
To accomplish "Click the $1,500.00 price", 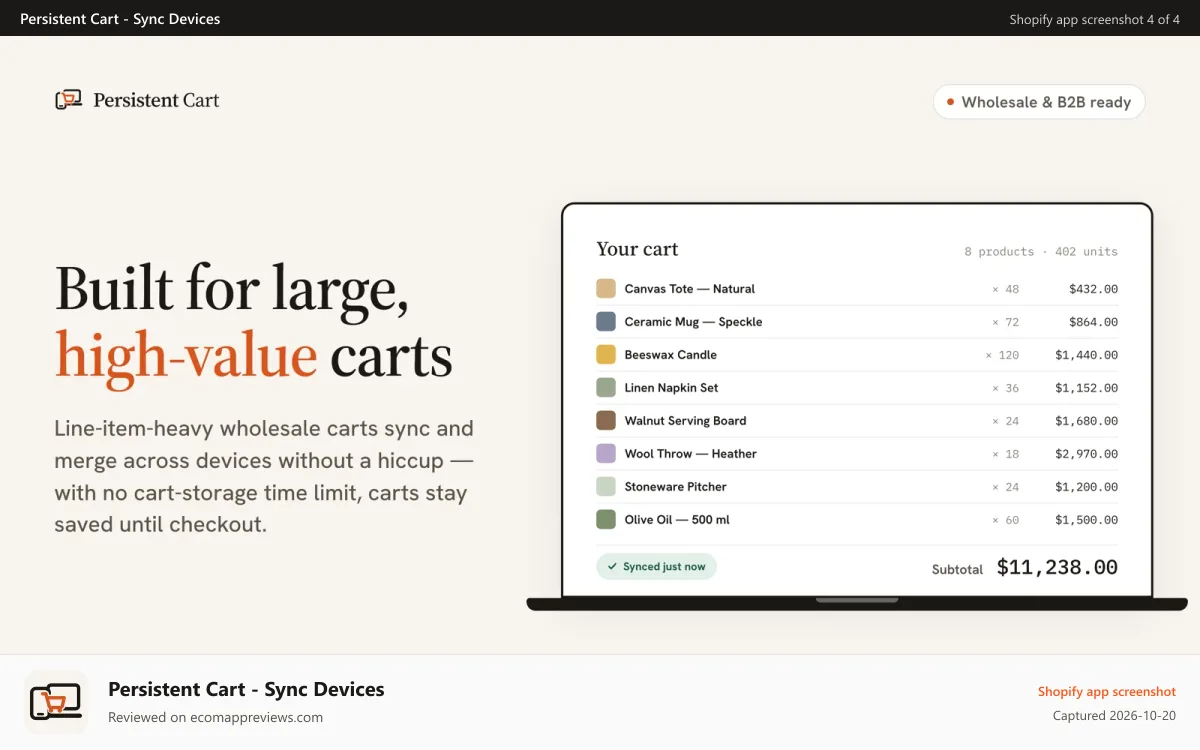I will 1087,520.
